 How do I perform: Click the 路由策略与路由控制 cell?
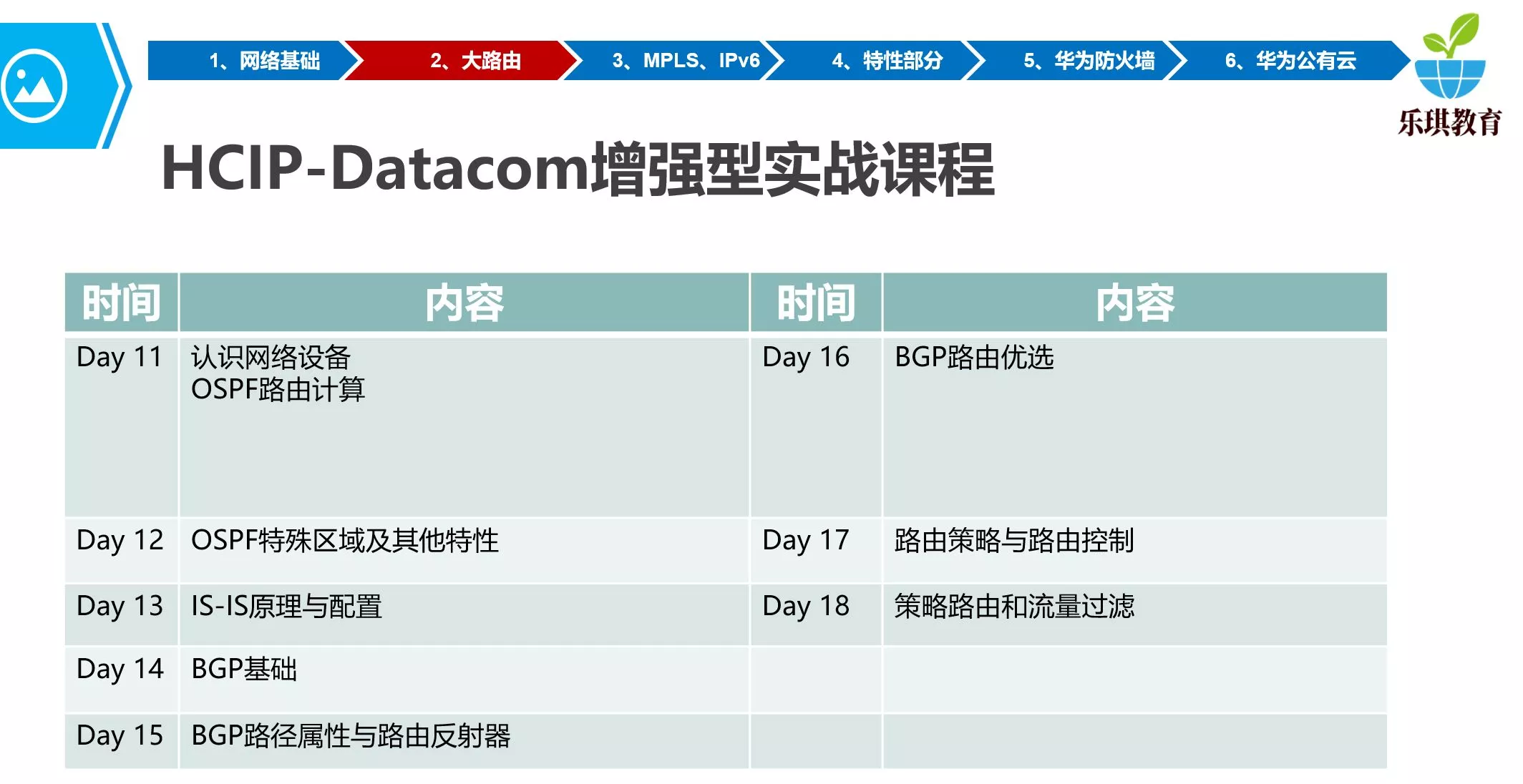pos(1013,541)
